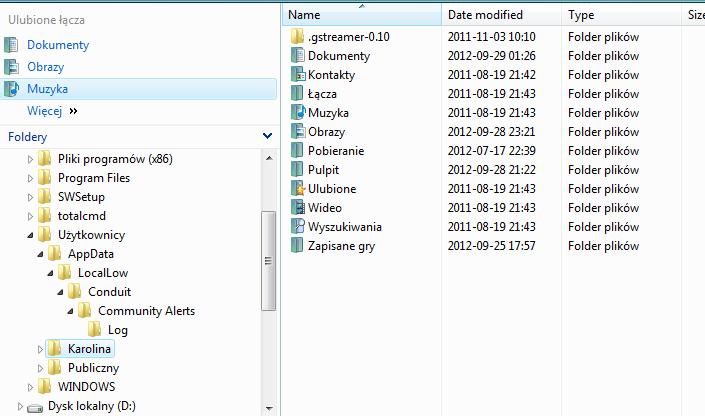Select the Publiczny folder in tree
This screenshot has width=705, height=416.
(94, 368)
